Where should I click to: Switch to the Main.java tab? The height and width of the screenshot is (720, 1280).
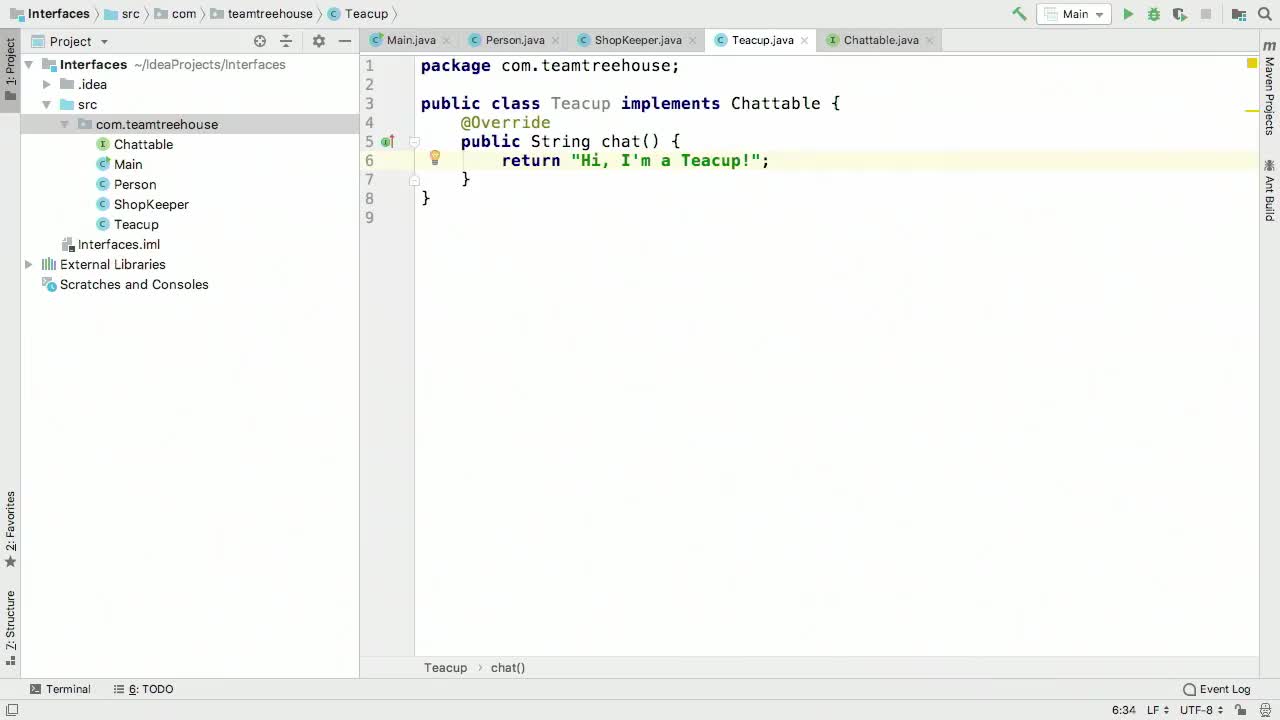pos(411,40)
